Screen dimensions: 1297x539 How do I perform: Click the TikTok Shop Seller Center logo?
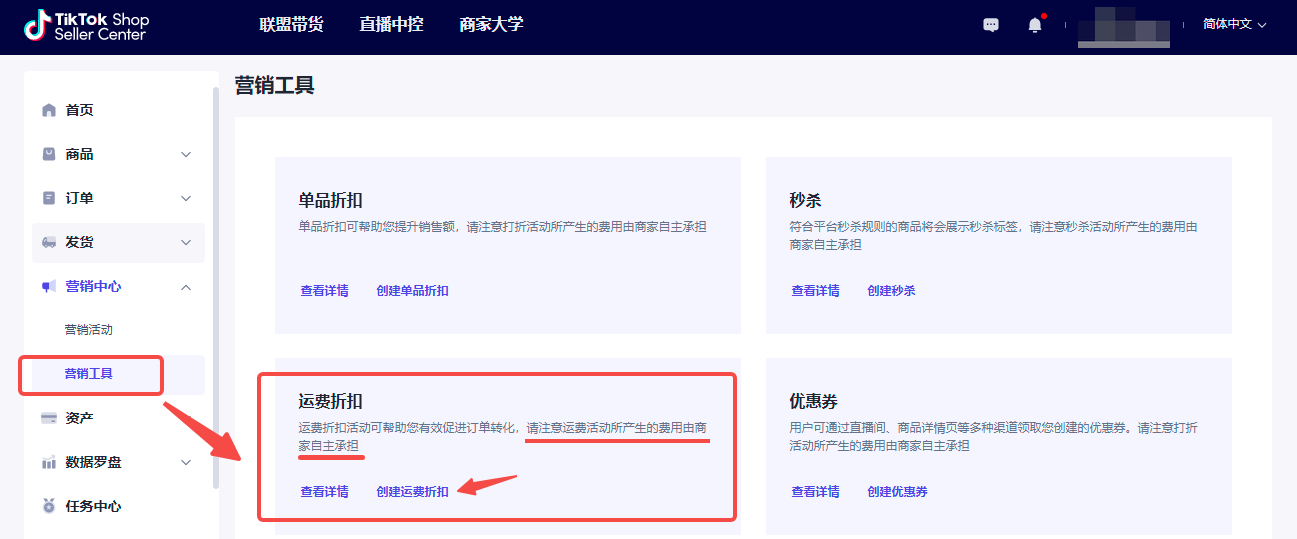tap(85, 26)
